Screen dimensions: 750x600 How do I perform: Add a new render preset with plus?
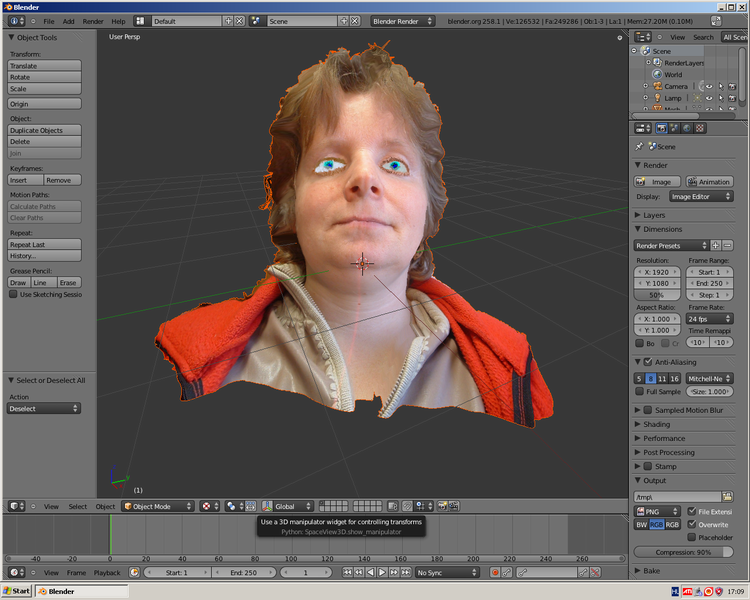pos(715,245)
